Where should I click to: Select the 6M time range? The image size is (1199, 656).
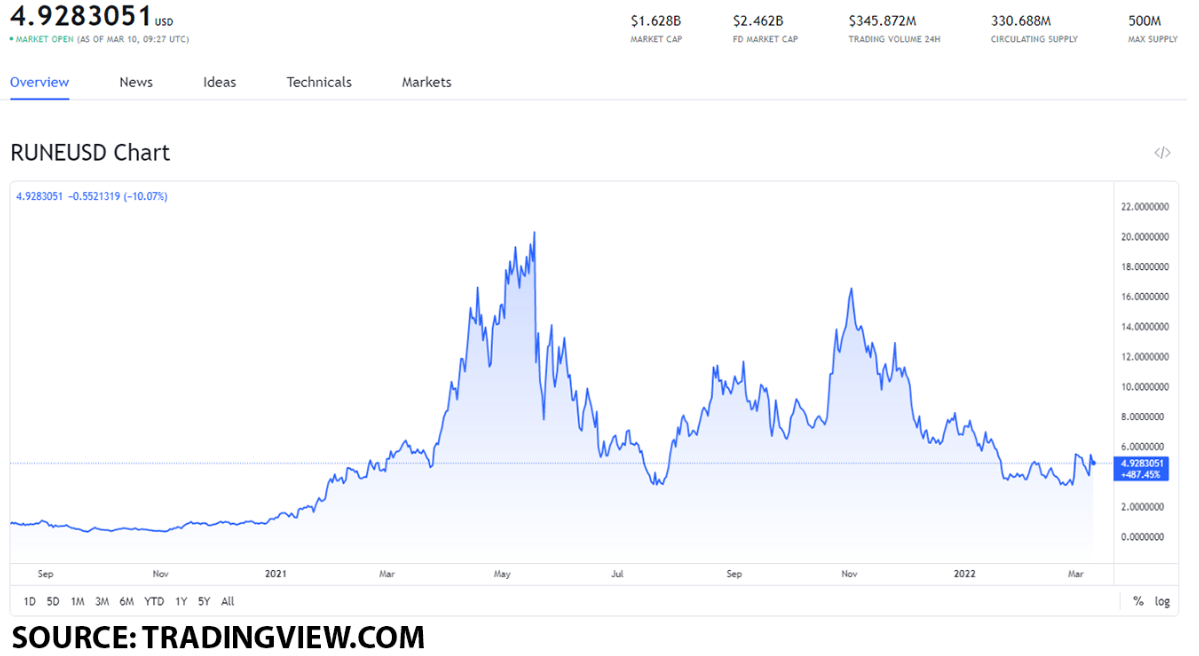click(126, 602)
